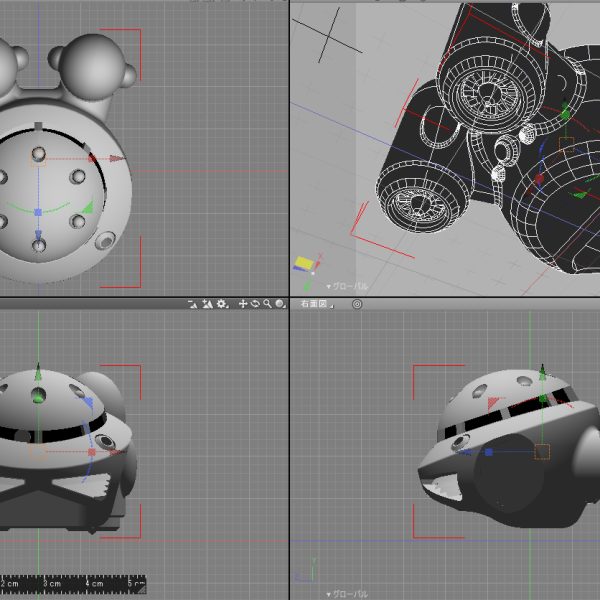Viewport: 600px width, 600px height.
Task: Click the first icon in the viewport header strip
Action: coord(194,303)
